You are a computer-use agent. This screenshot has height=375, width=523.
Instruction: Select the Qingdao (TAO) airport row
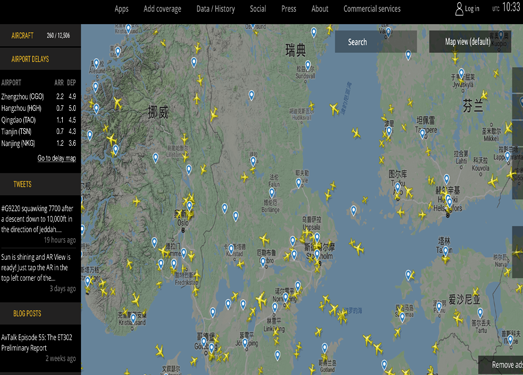click(x=39, y=120)
